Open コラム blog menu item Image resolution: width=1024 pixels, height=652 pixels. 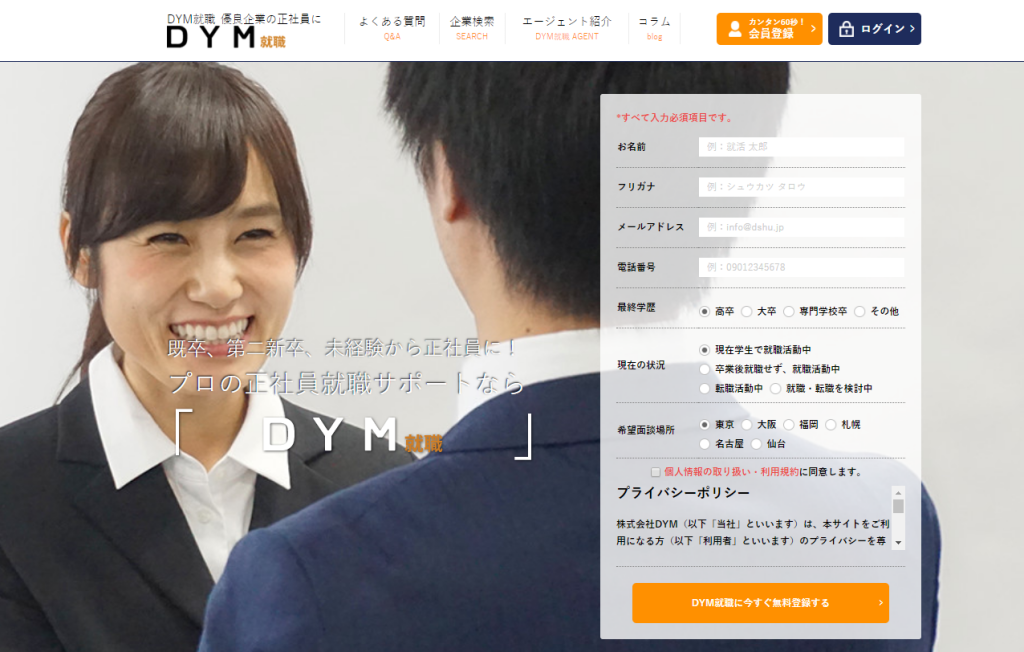pos(654,28)
